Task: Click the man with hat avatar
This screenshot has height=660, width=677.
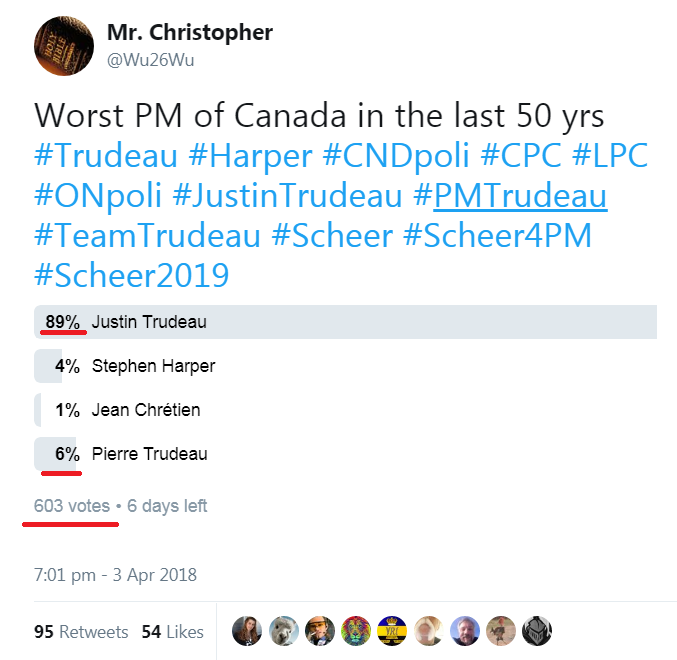Action: click(x=320, y=631)
